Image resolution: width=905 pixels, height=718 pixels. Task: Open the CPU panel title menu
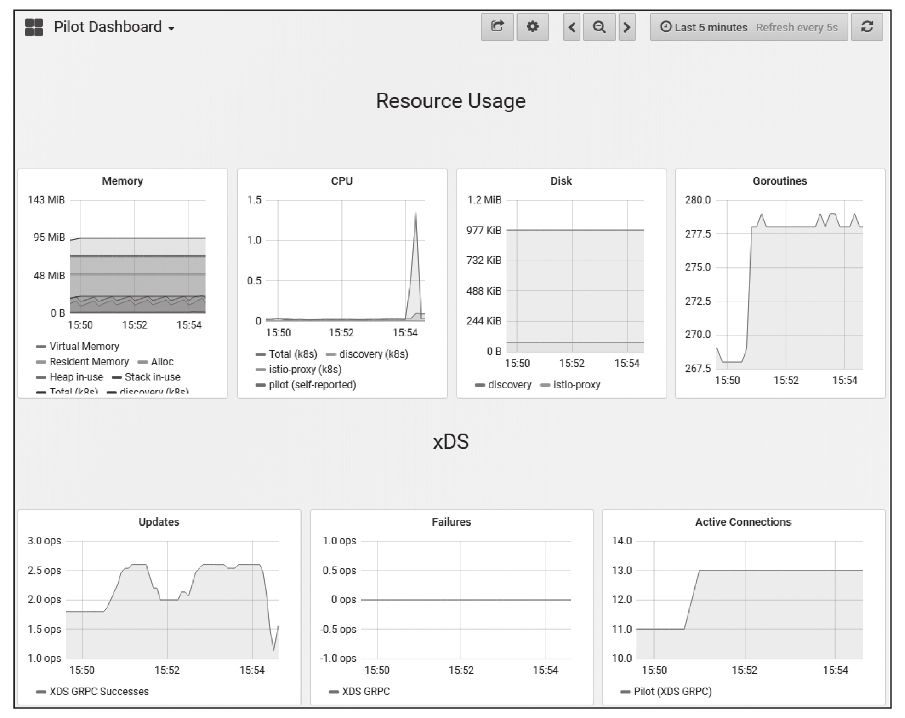tap(342, 181)
